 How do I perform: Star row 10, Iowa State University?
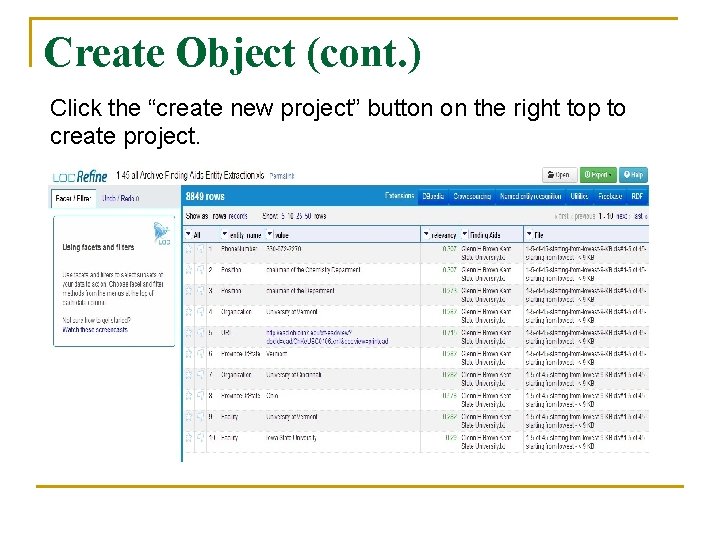188,438
